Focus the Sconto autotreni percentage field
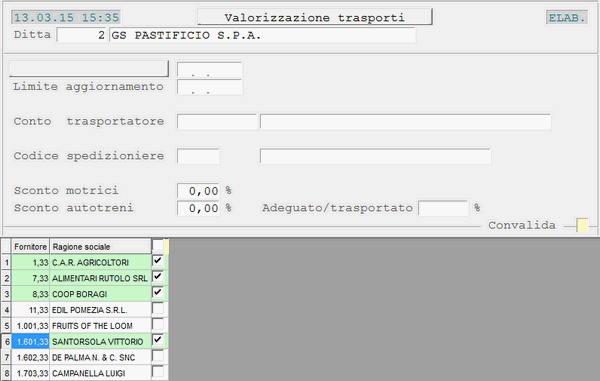This screenshot has height=381, width=600. point(198,208)
